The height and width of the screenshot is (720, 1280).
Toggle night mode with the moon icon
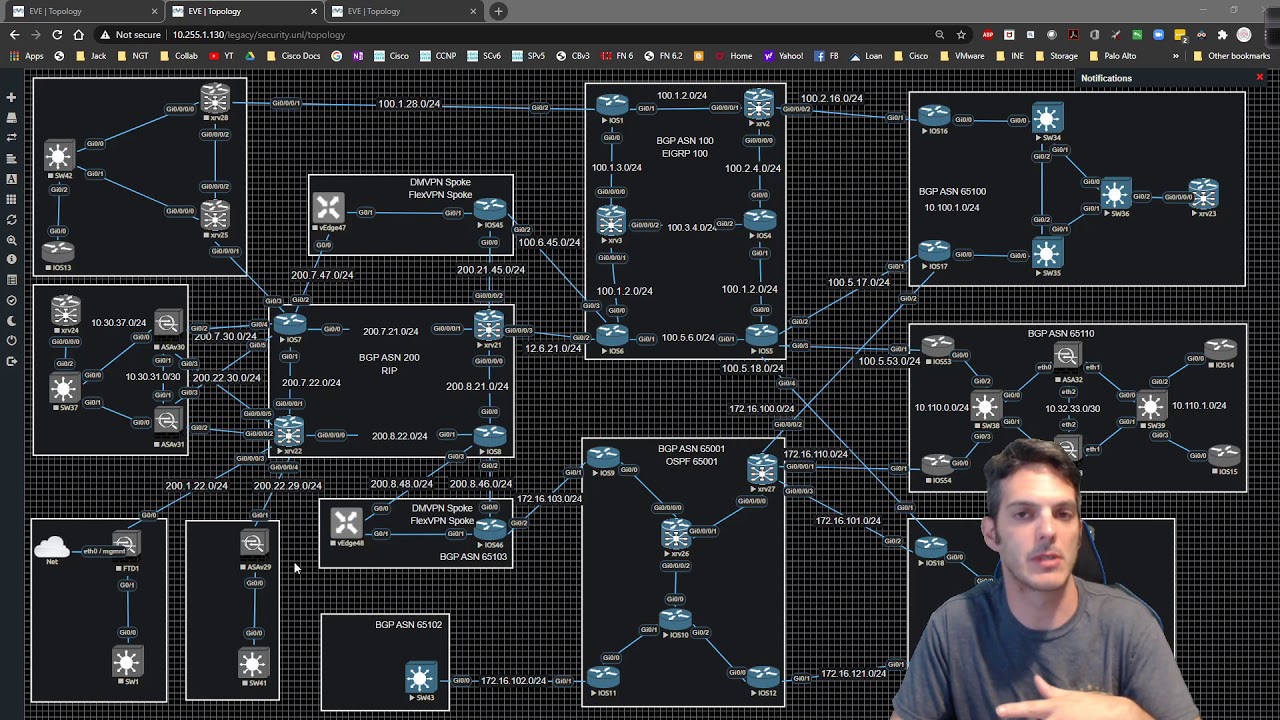click(11, 321)
